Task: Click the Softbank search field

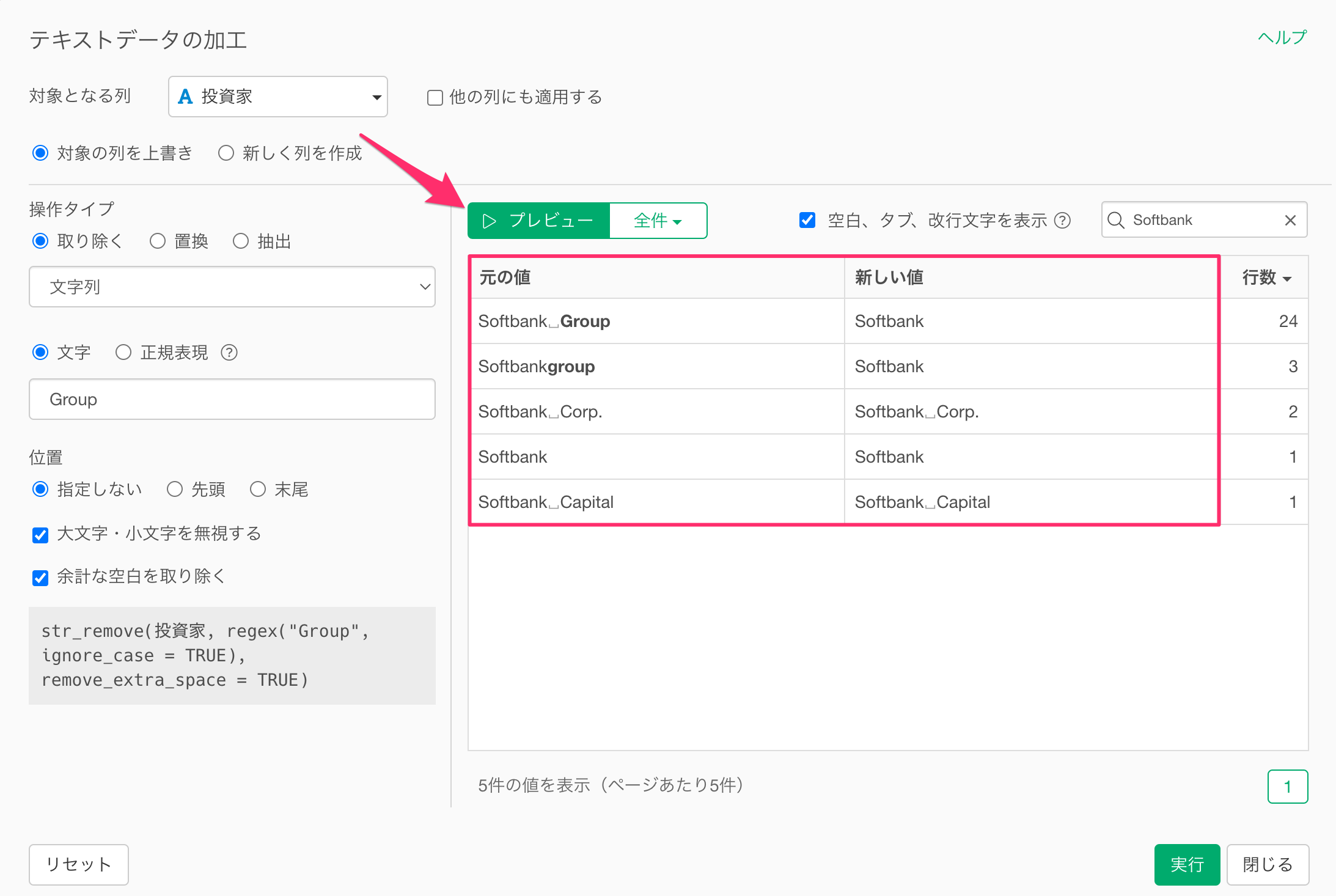Action: point(1204,220)
